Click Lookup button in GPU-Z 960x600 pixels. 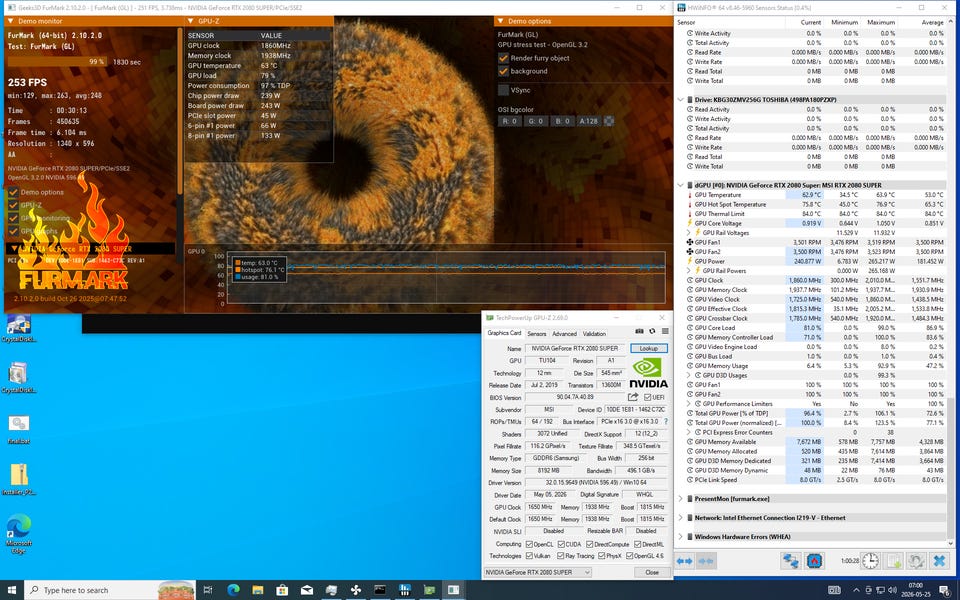[x=649, y=348]
